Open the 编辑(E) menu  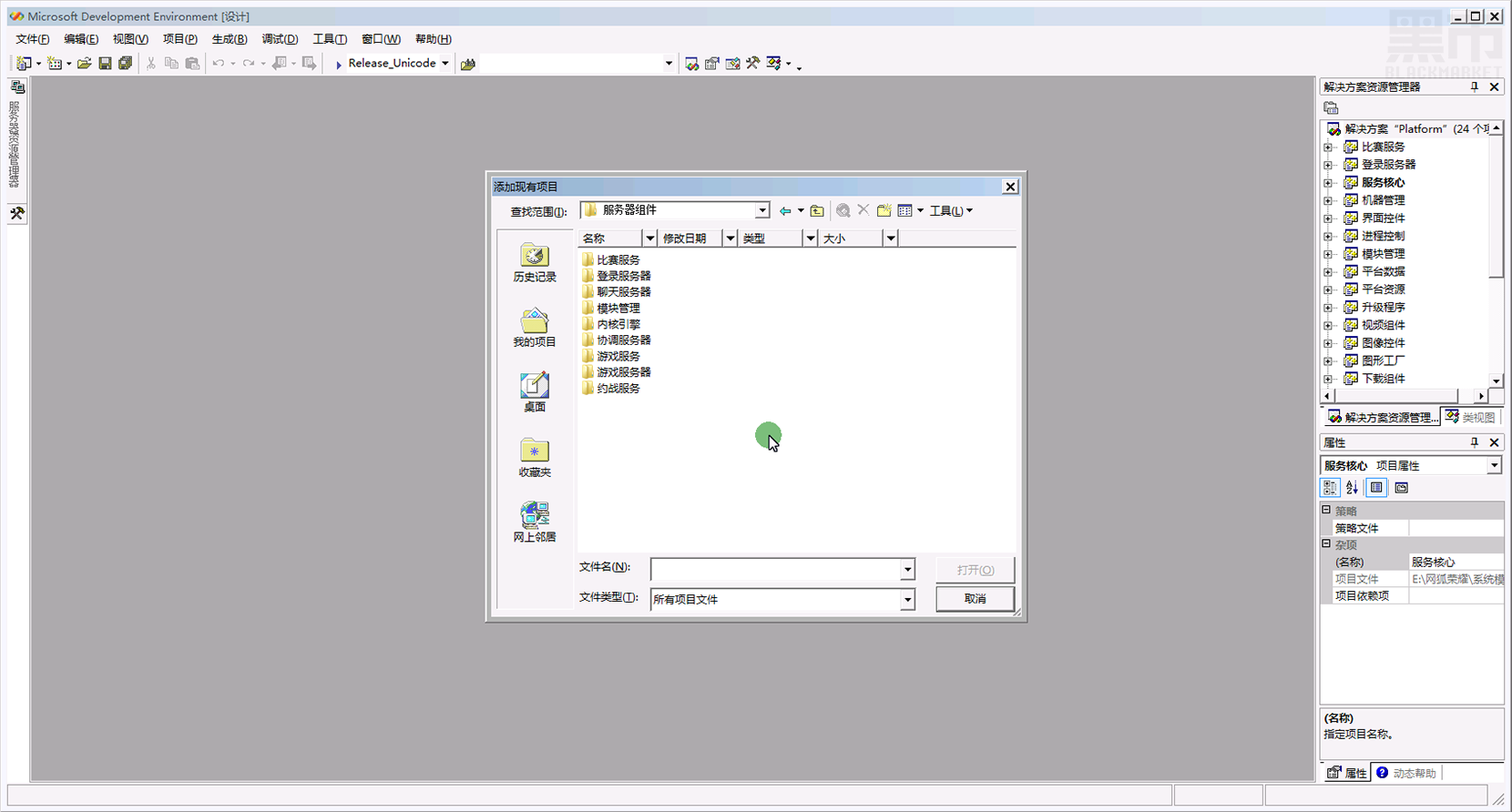coord(81,39)
